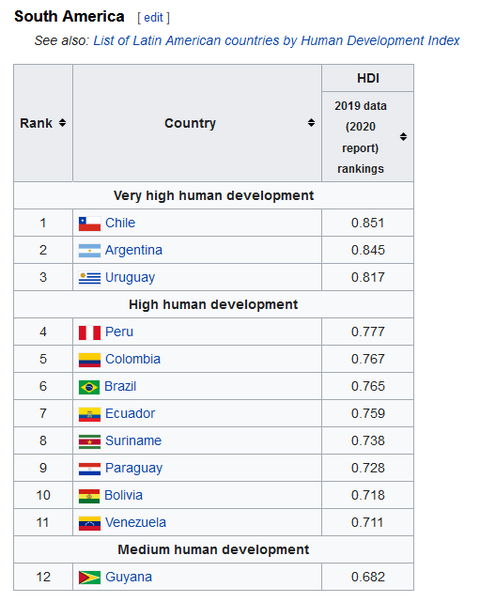Screen dimensions: 480x602
Task: Click the Bolivia flag icon
Action: [89, 496]
